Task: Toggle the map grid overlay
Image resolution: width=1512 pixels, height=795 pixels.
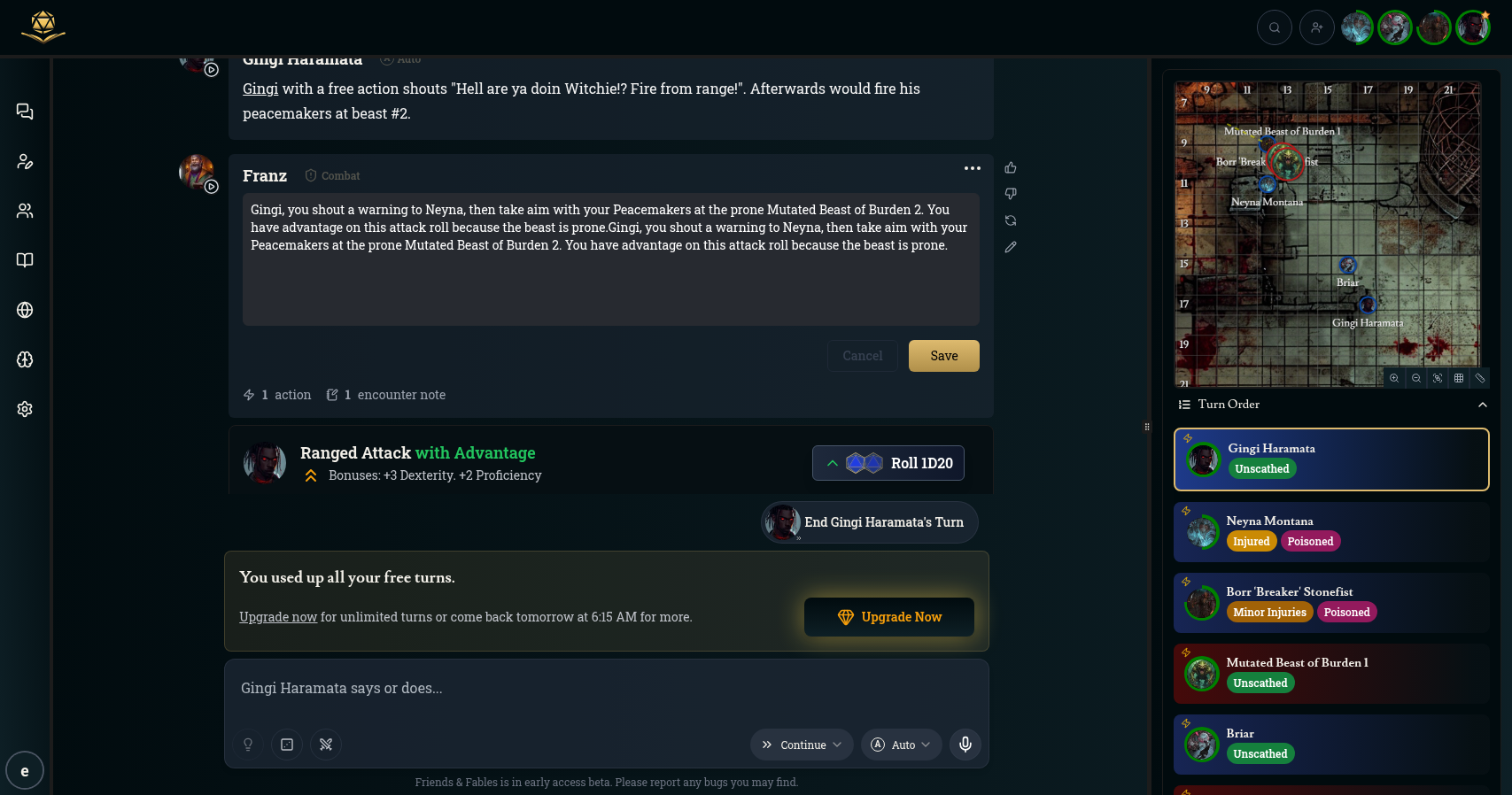Action: point(1459,378)
